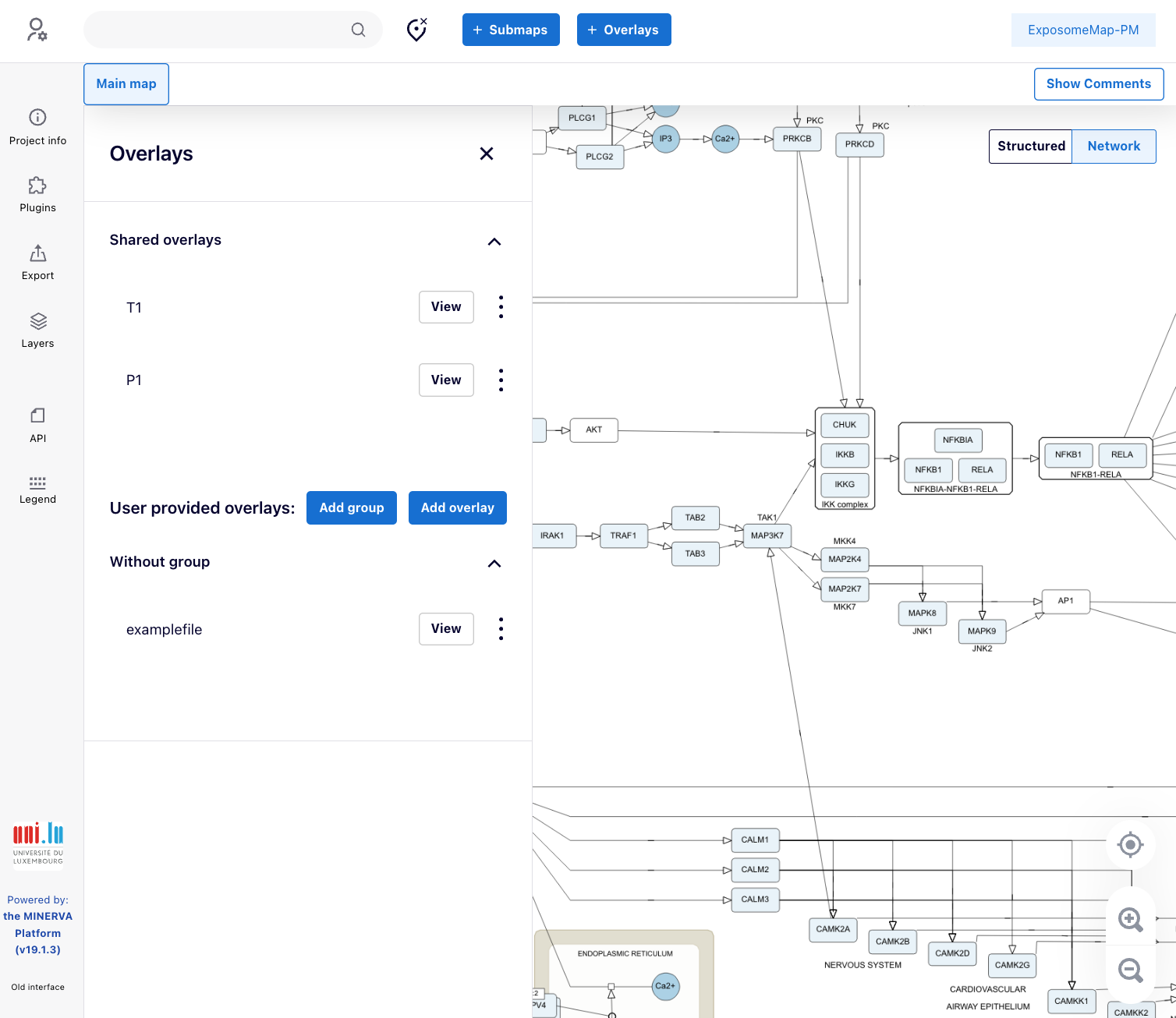View the T1 shared overlay
Viewport: 1176px width, 1018px height.
point(445,307)
